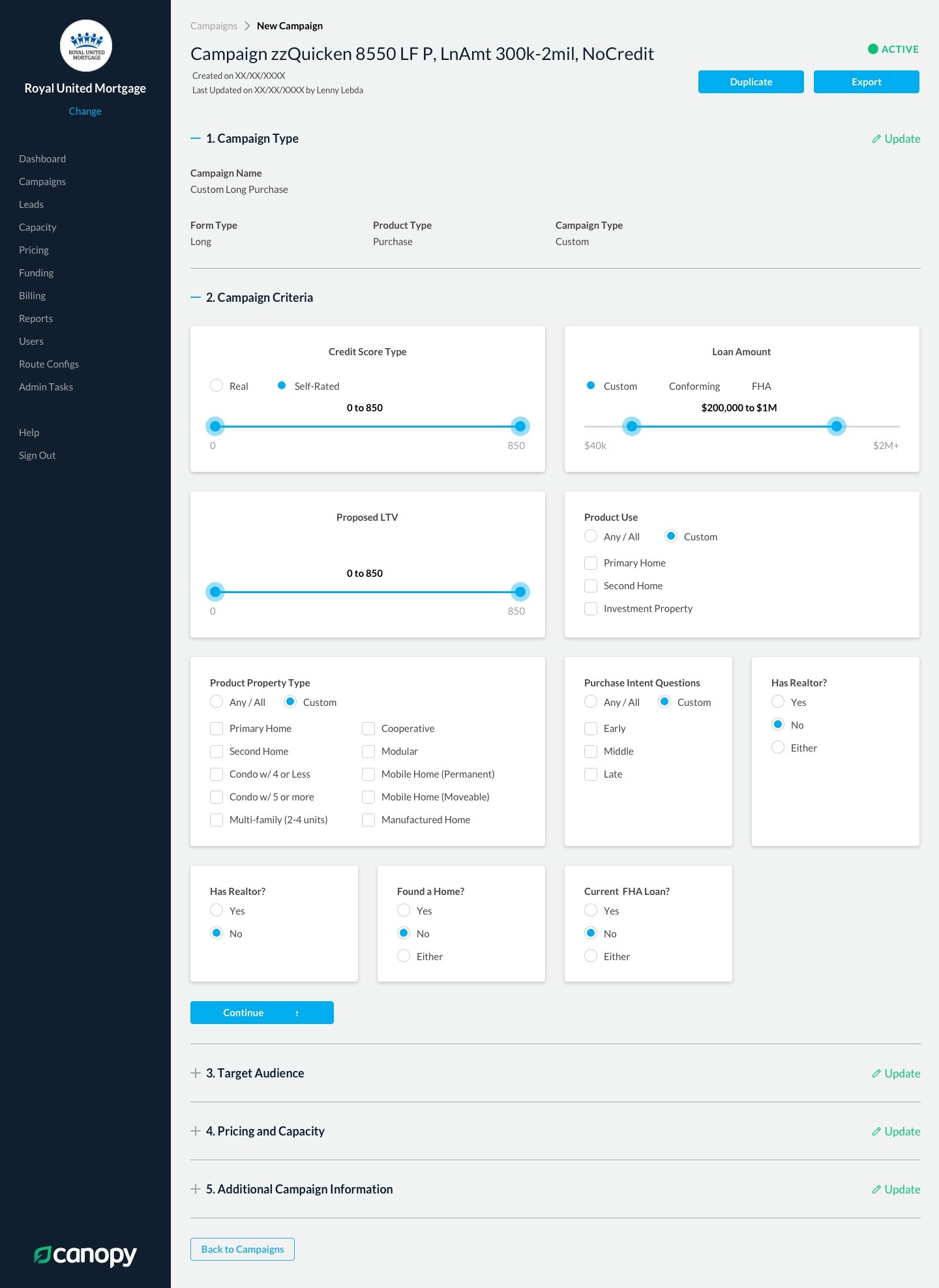939x1288 pixels.
Task: Open Route Configs in sidebar
Action: 49,364
